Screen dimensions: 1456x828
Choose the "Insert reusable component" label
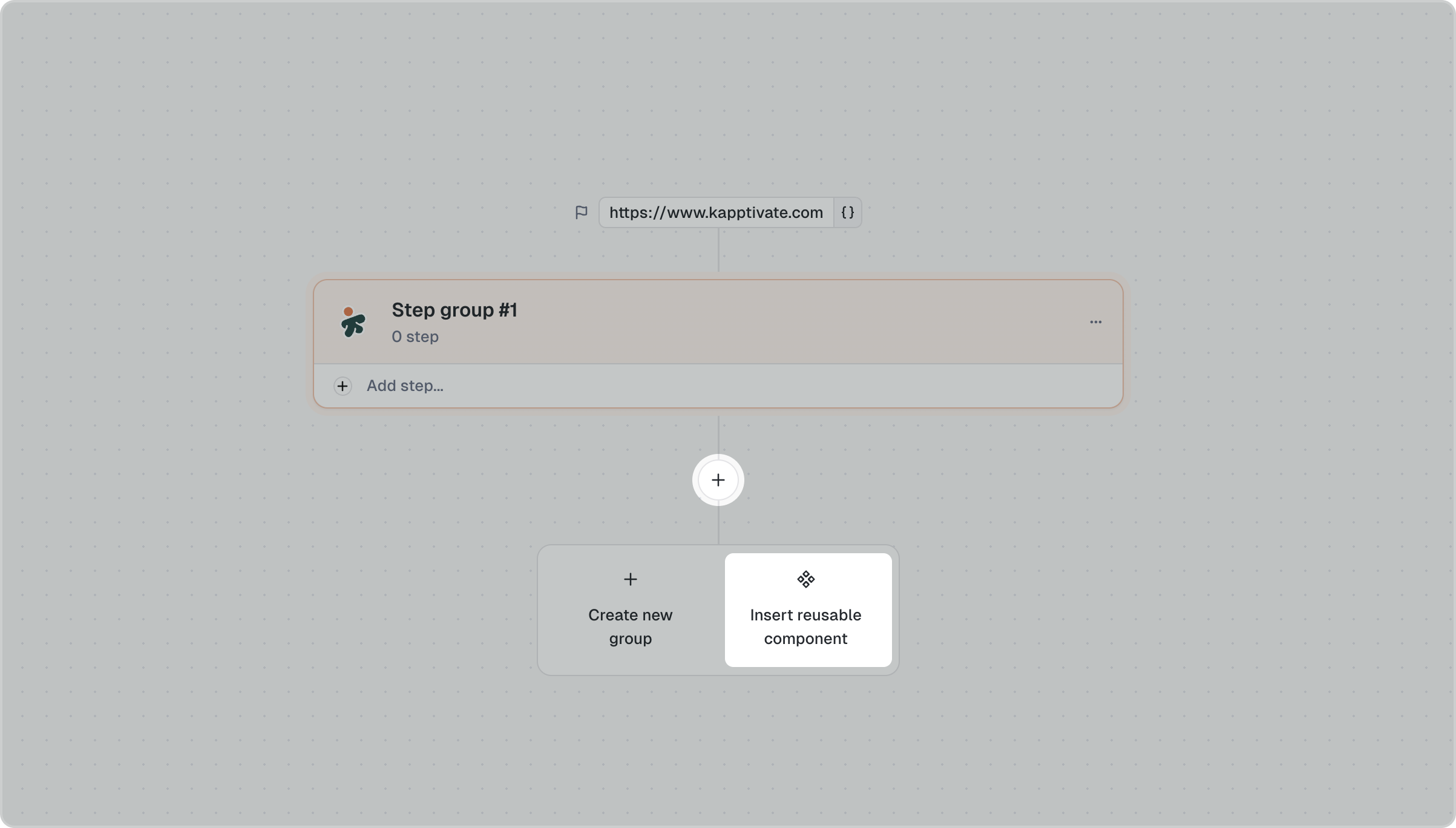[805, 626]
